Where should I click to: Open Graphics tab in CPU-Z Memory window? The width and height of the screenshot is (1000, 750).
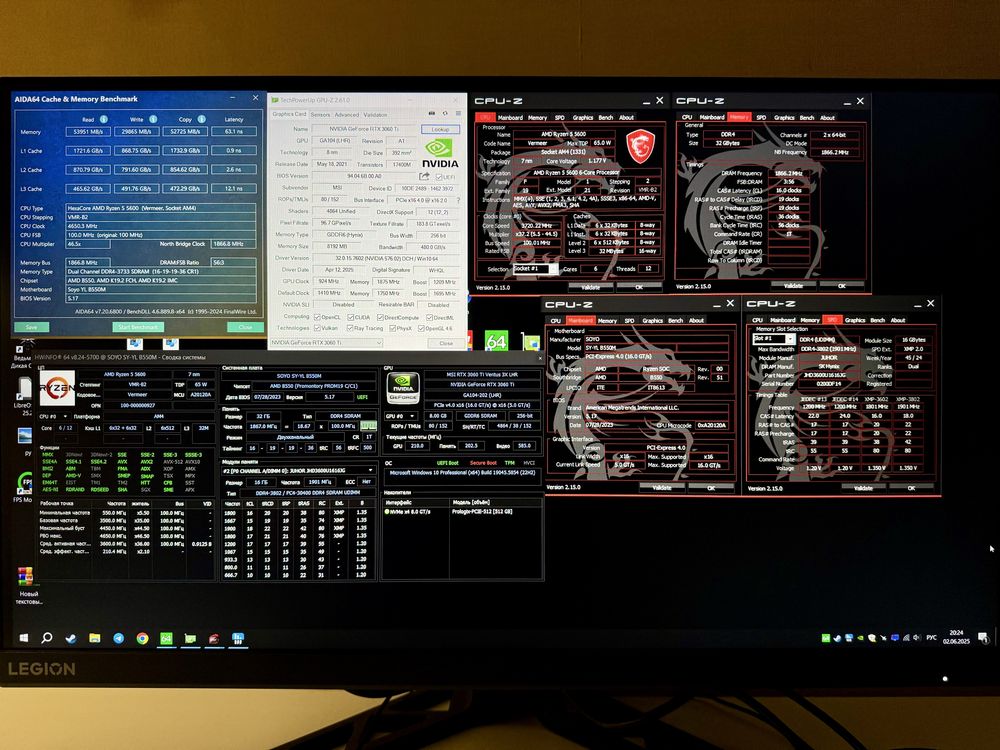[784, 117]
